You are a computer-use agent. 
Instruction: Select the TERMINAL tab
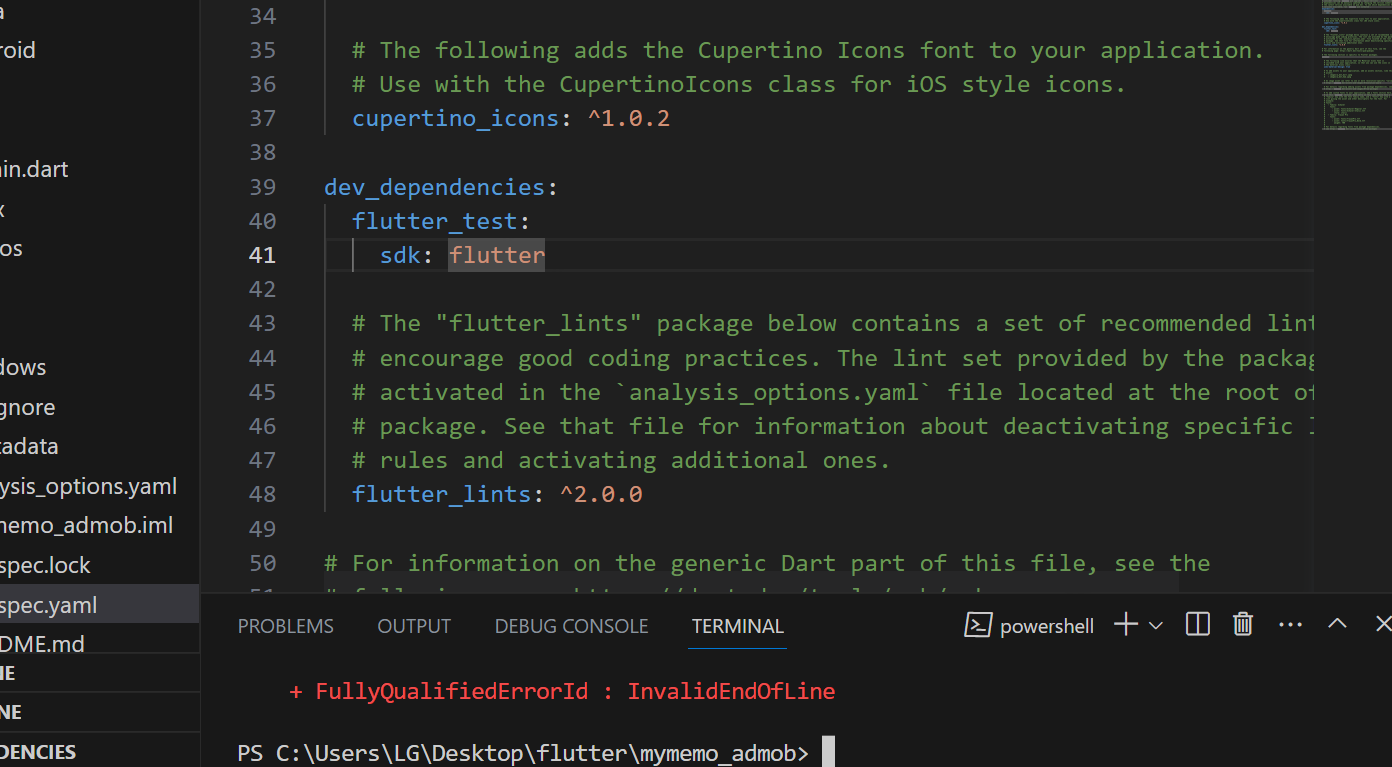click(x=738, y=626)
